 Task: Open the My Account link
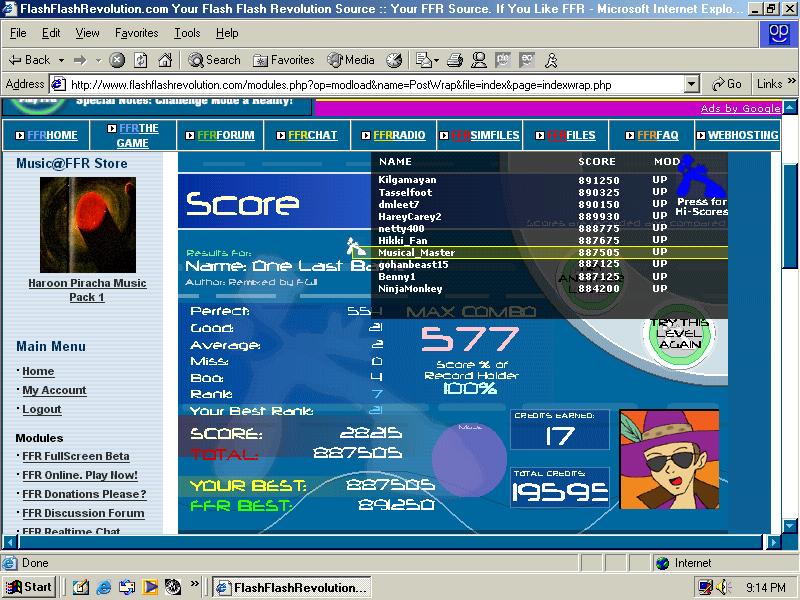click(54, 390)
